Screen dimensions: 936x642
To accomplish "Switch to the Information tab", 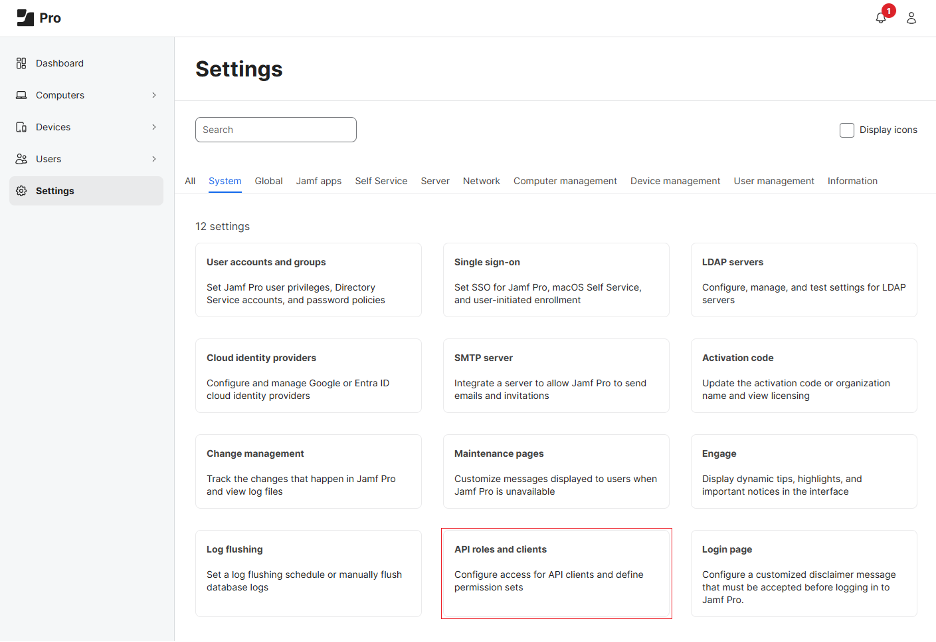I will tap(852, 181).
